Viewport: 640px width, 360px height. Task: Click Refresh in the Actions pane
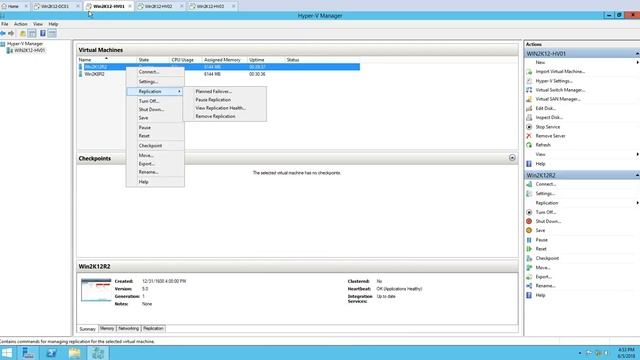tap(542, 145)
